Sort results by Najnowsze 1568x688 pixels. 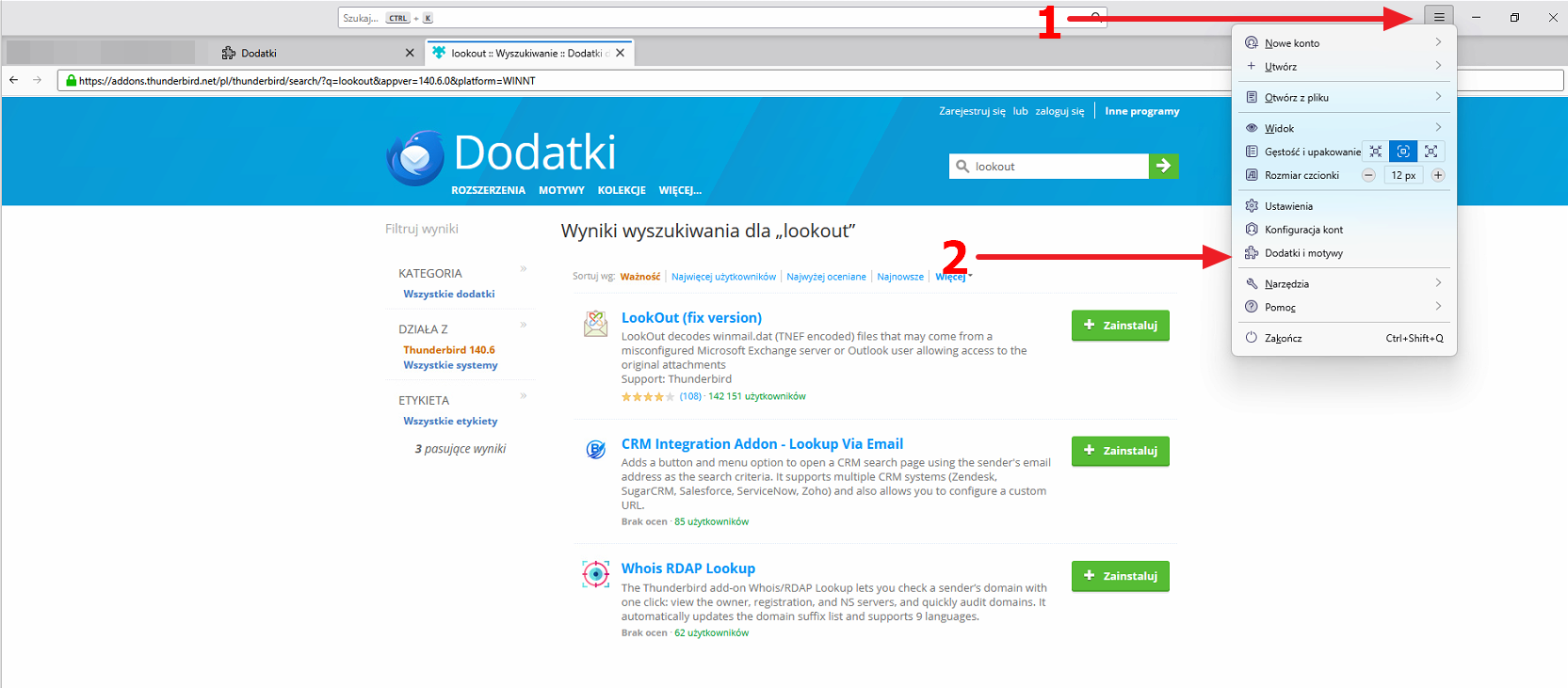coord(900,277)
